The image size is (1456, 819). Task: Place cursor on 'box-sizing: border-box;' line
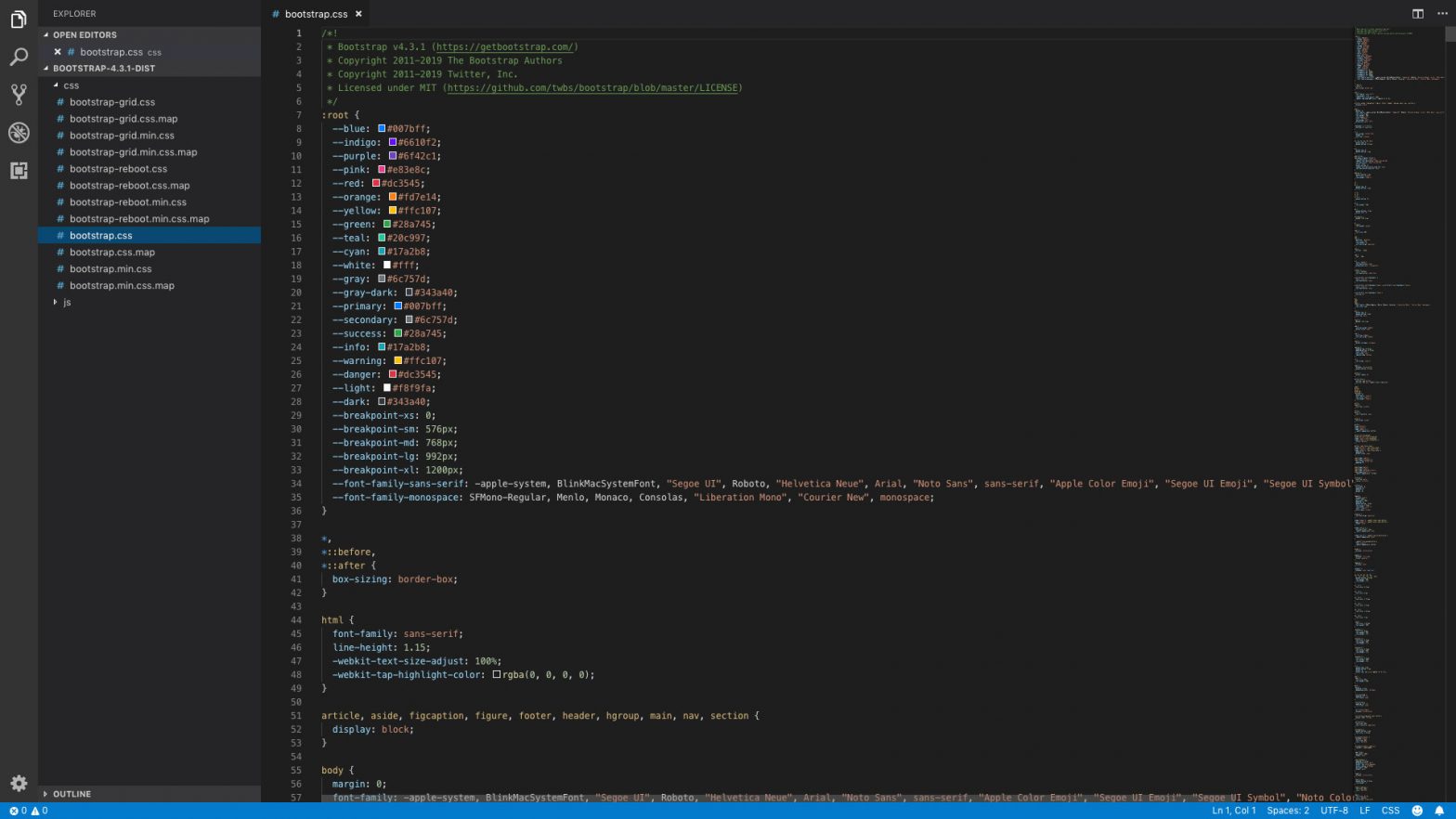tap(395, 579)
